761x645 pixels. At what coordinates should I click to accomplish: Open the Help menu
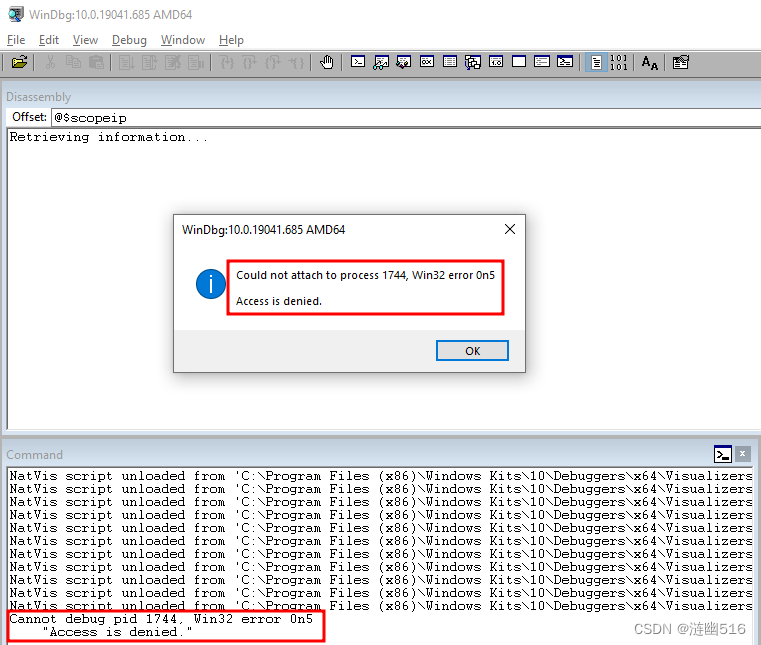[231, 40]
